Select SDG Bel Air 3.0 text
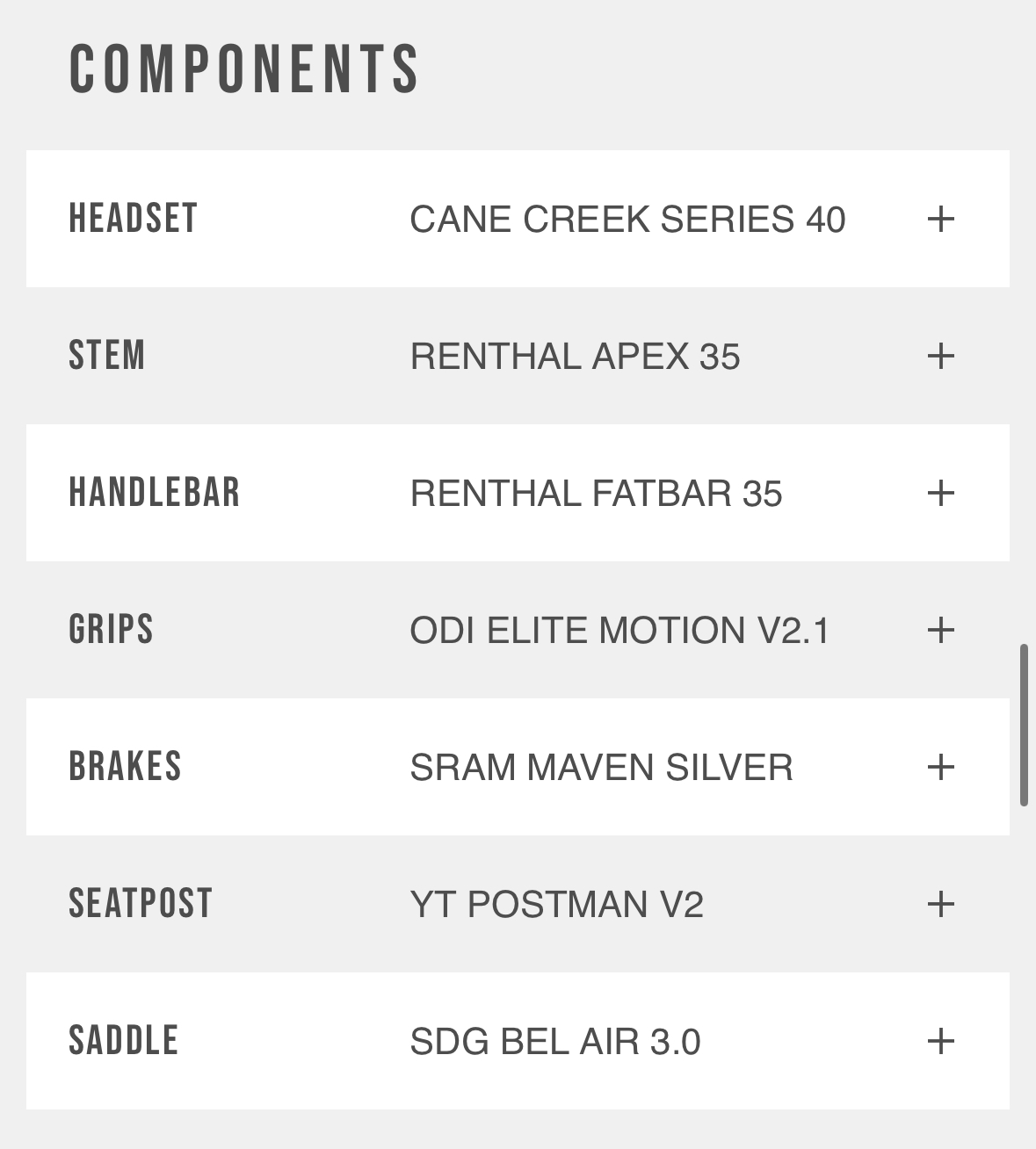 click(x=555, y=1042)
